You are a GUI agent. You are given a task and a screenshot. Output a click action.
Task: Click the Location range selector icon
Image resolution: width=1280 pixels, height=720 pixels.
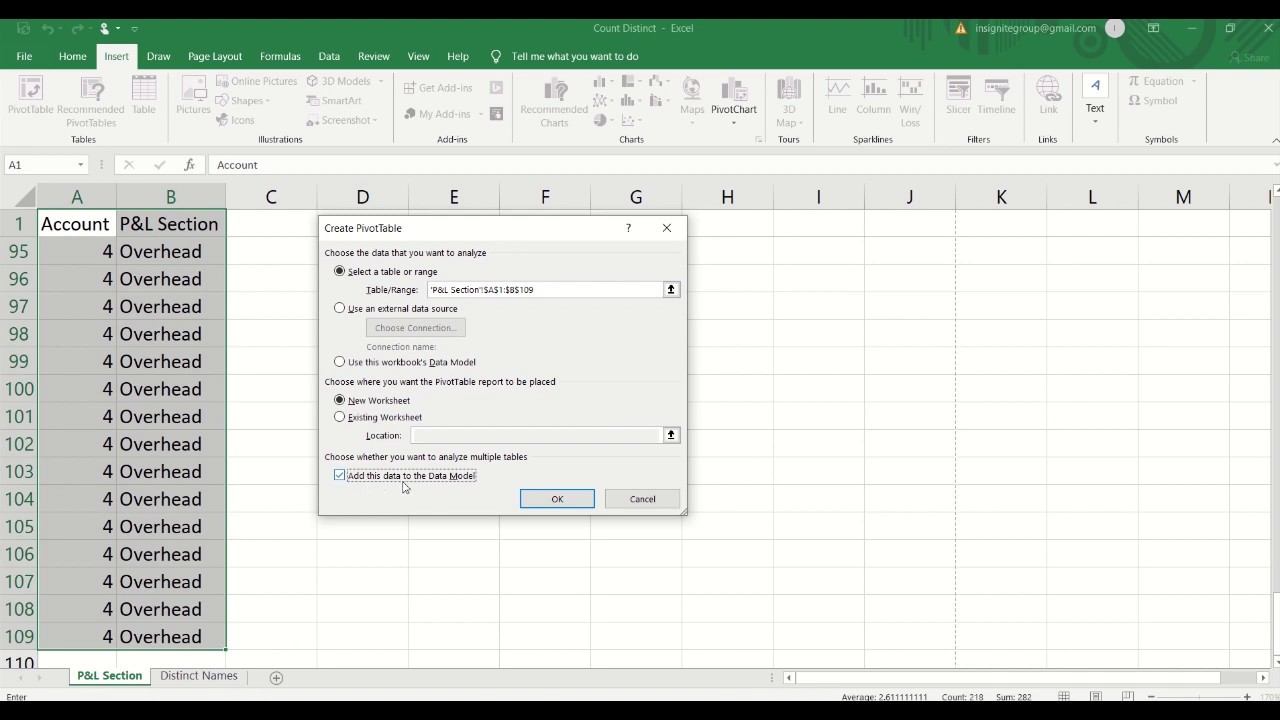pyautogui.click(x=671, y=435)
